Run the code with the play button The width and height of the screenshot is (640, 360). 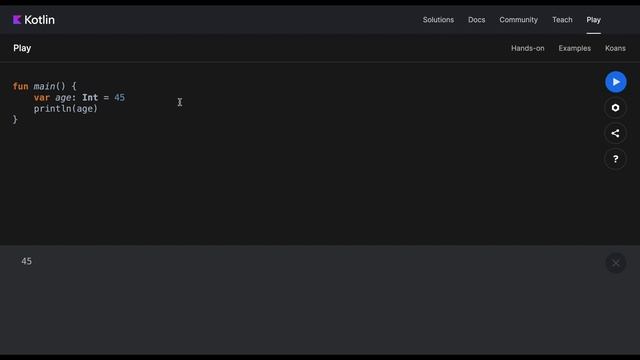tap(616, 82)
